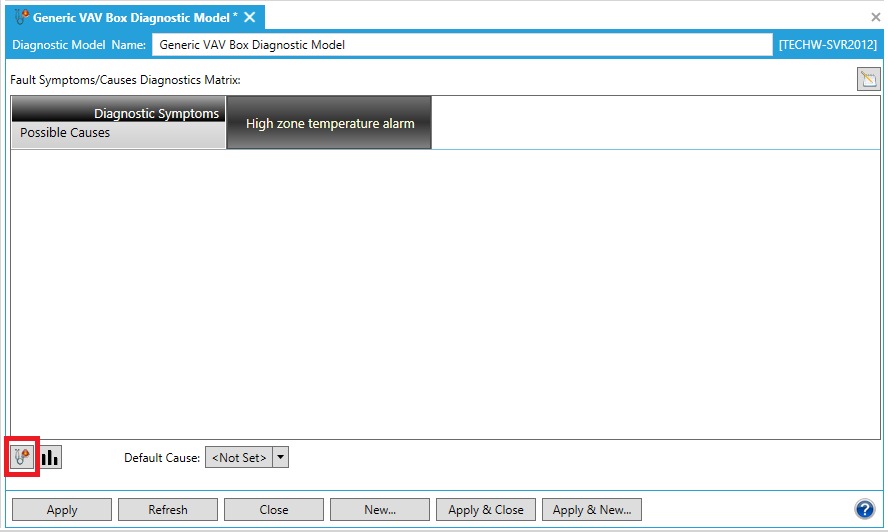
Task: Close the panel using the gray X
Action: click(876, 17)
